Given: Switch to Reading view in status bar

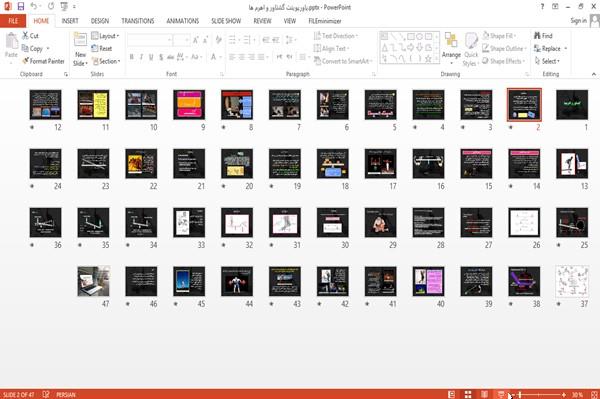Looking at the screenshot, I should 484,394.
